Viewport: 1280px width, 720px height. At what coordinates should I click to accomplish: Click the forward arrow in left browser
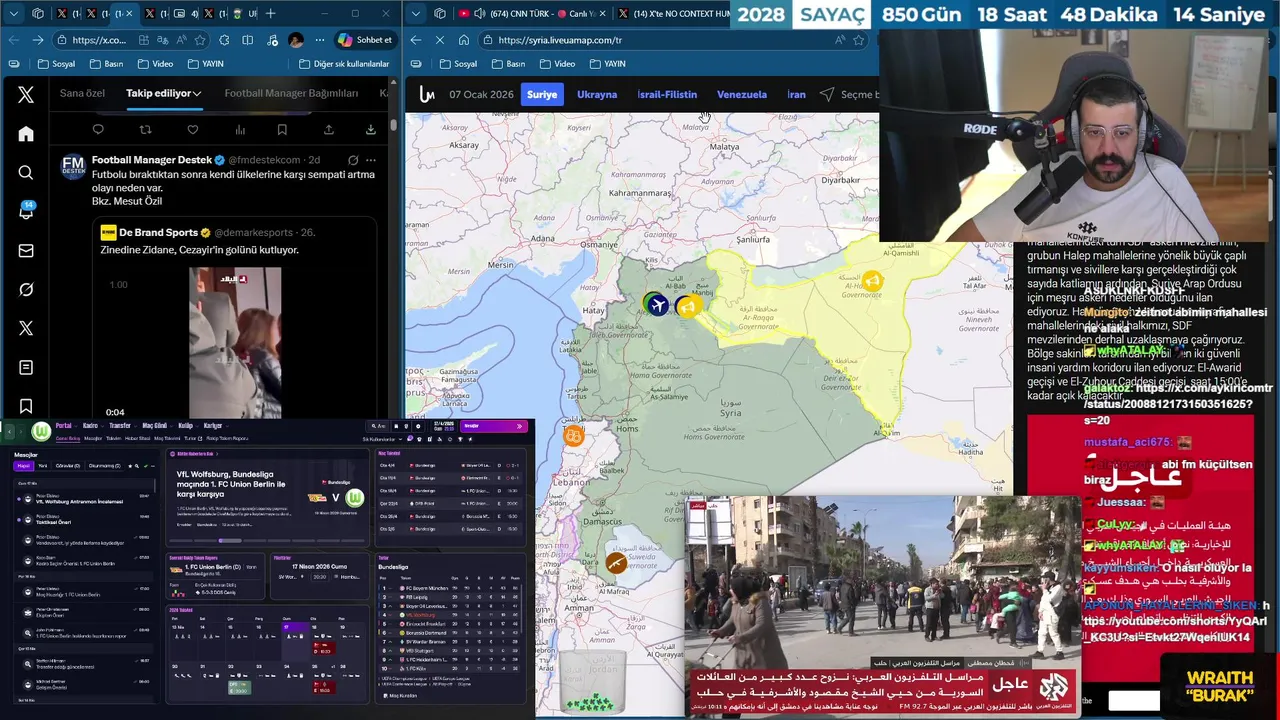click(x=38, y=40)
